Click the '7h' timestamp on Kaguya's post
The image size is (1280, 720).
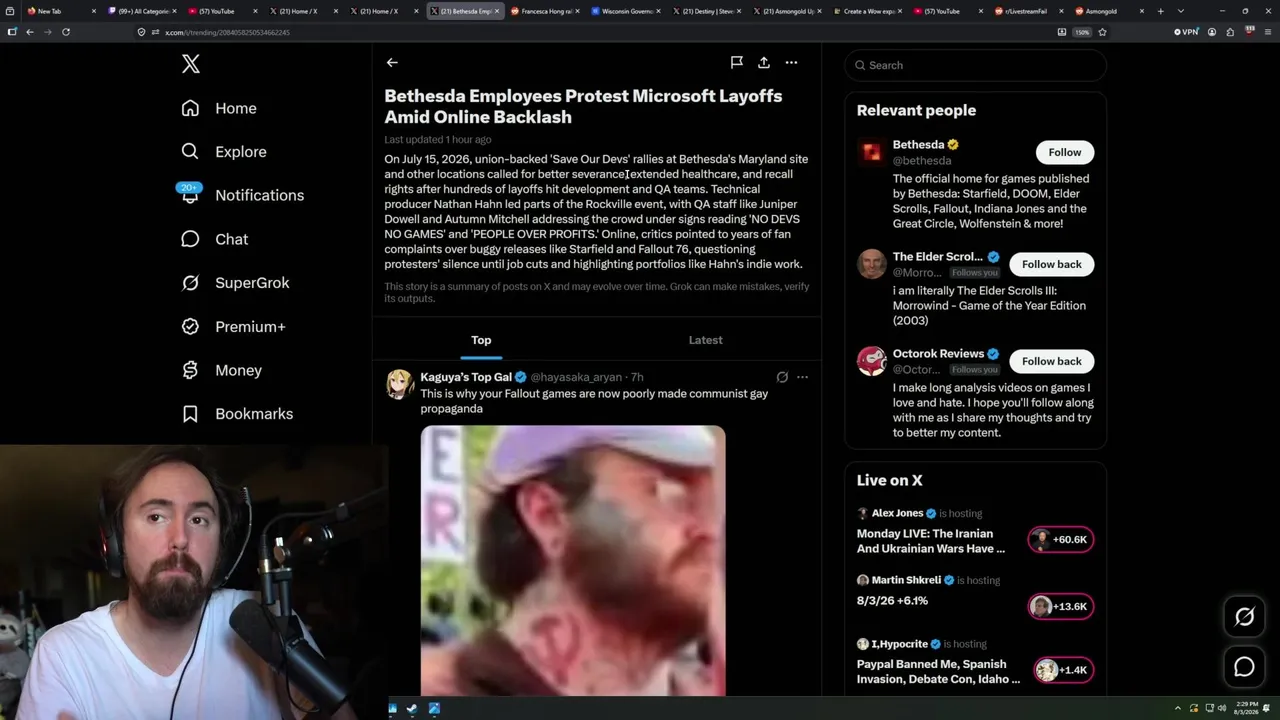637,377
